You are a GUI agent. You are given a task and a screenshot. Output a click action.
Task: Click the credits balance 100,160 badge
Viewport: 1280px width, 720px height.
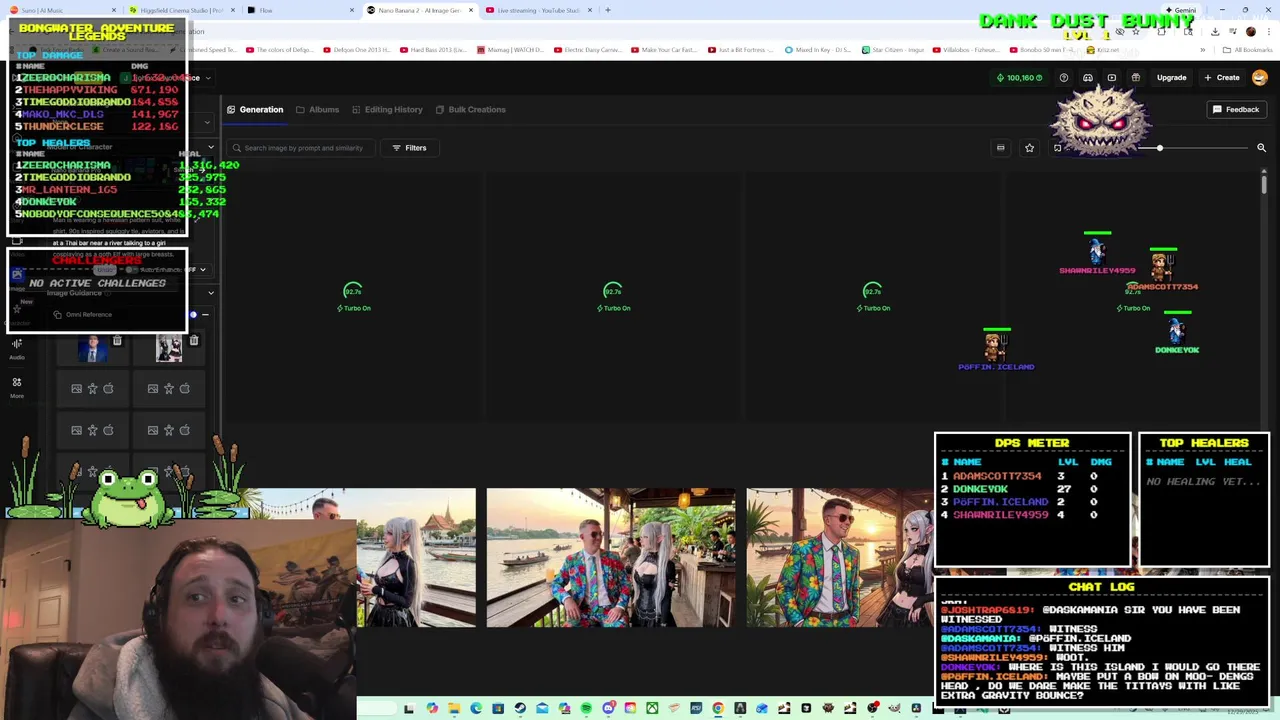[1019, 78]
